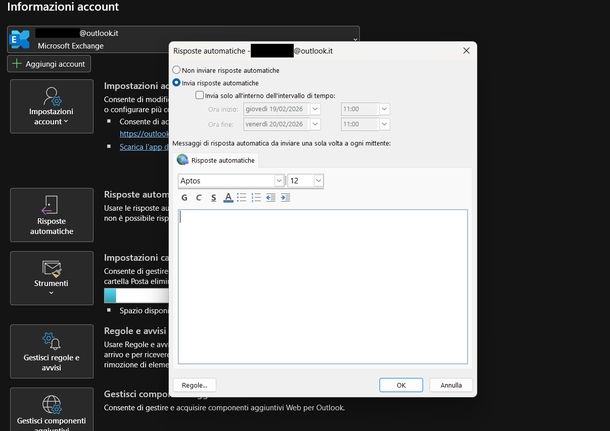Enable Invia solo all'interno dell'intervallo di tempo
Viewport: 610px width, 431px height.
pos(200,95)
